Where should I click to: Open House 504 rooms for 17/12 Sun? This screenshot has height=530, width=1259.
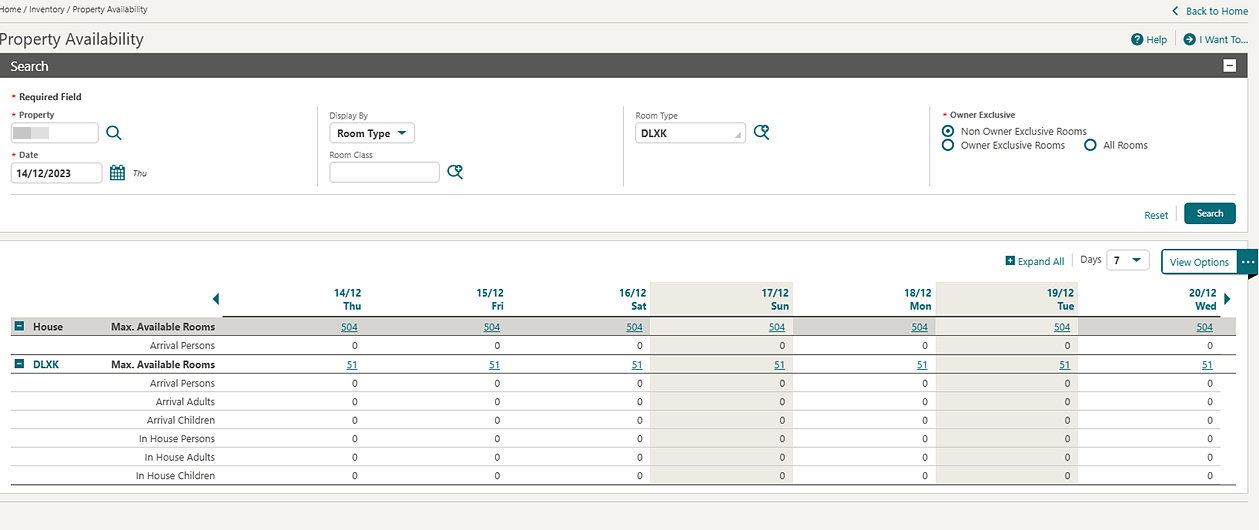point(777,327)
